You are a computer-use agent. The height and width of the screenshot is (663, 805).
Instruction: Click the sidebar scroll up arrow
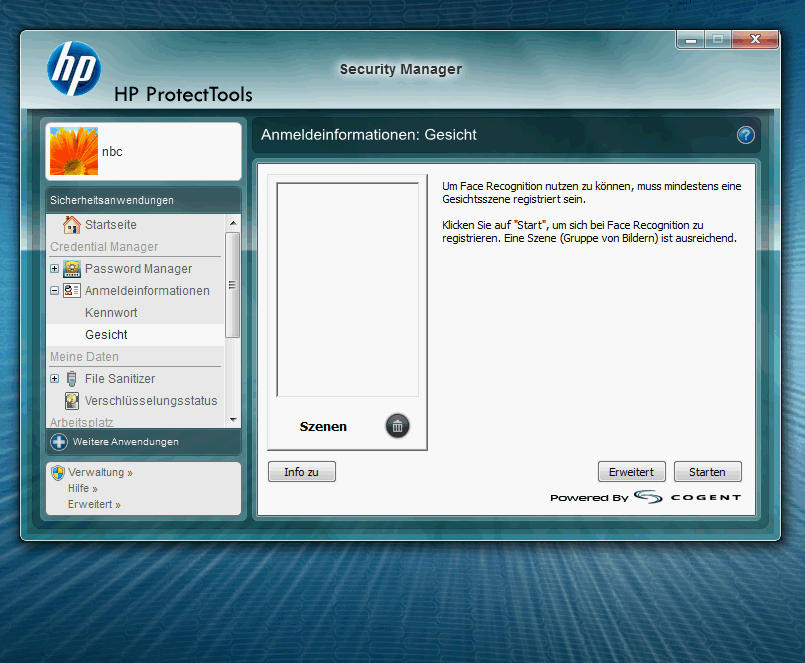pyautogui.click(x=233, y=223)
